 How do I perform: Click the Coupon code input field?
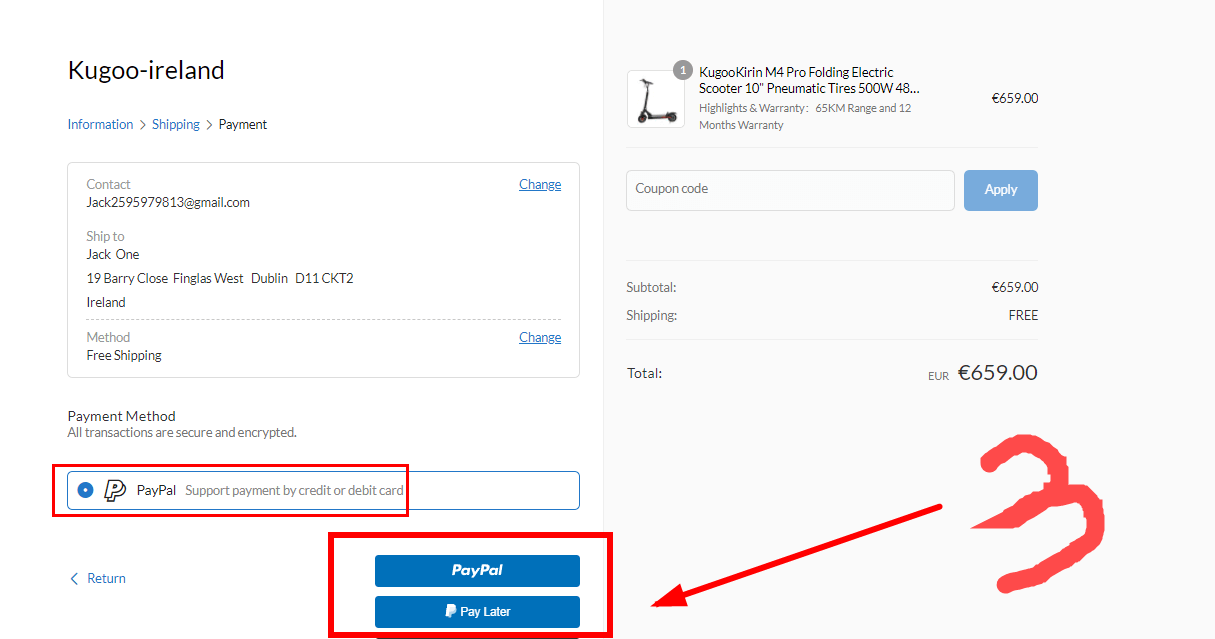coord(790,190)
